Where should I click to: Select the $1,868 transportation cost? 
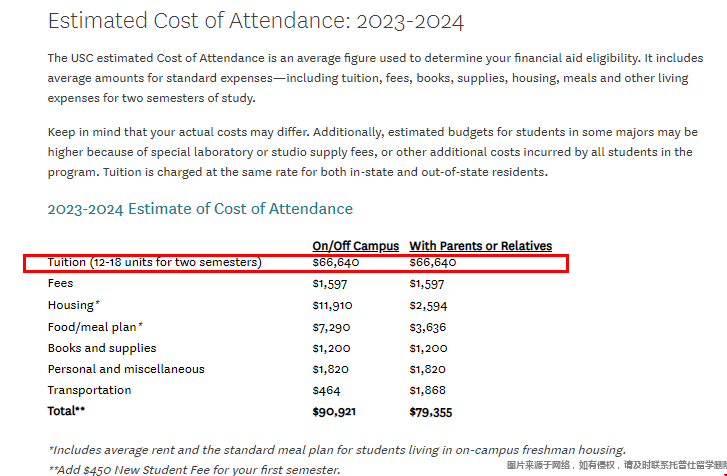coord(427,390)
